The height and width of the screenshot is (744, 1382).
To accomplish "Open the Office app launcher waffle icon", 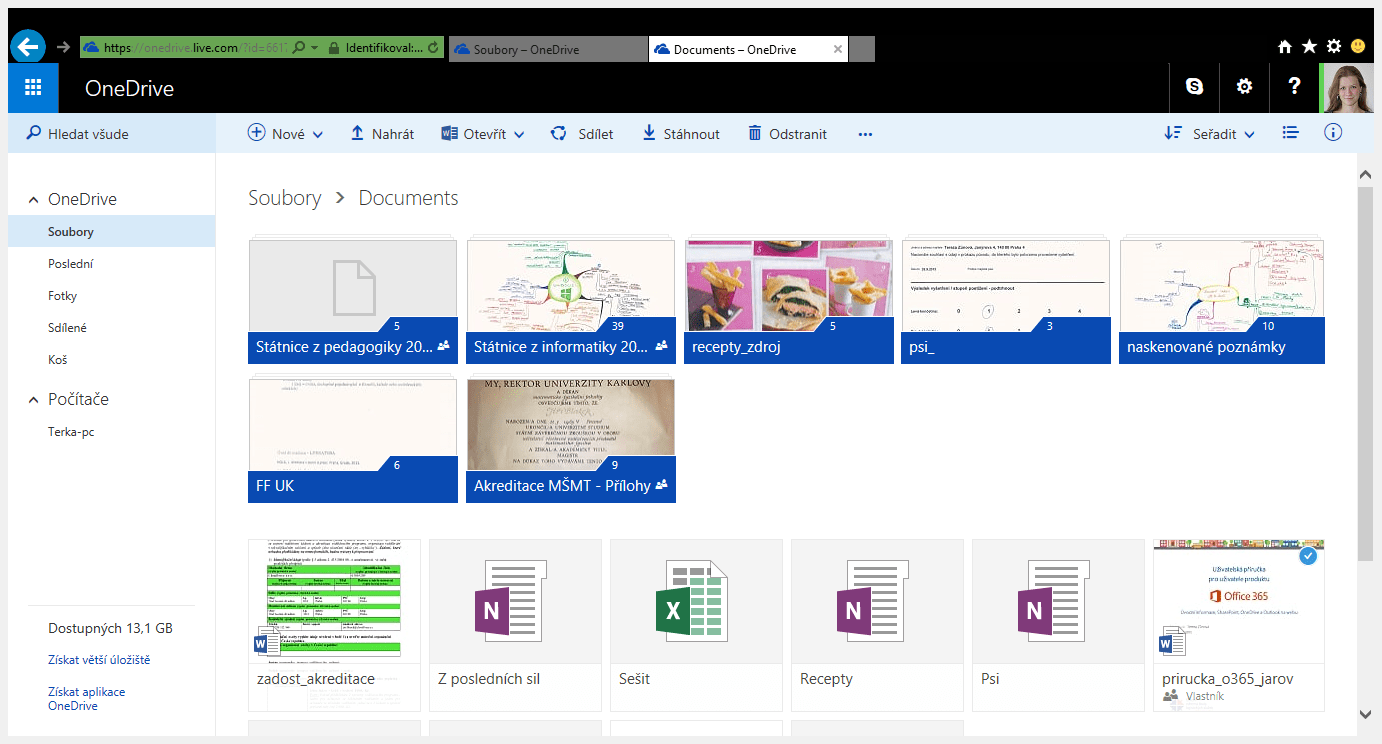I will pos(32,88).
